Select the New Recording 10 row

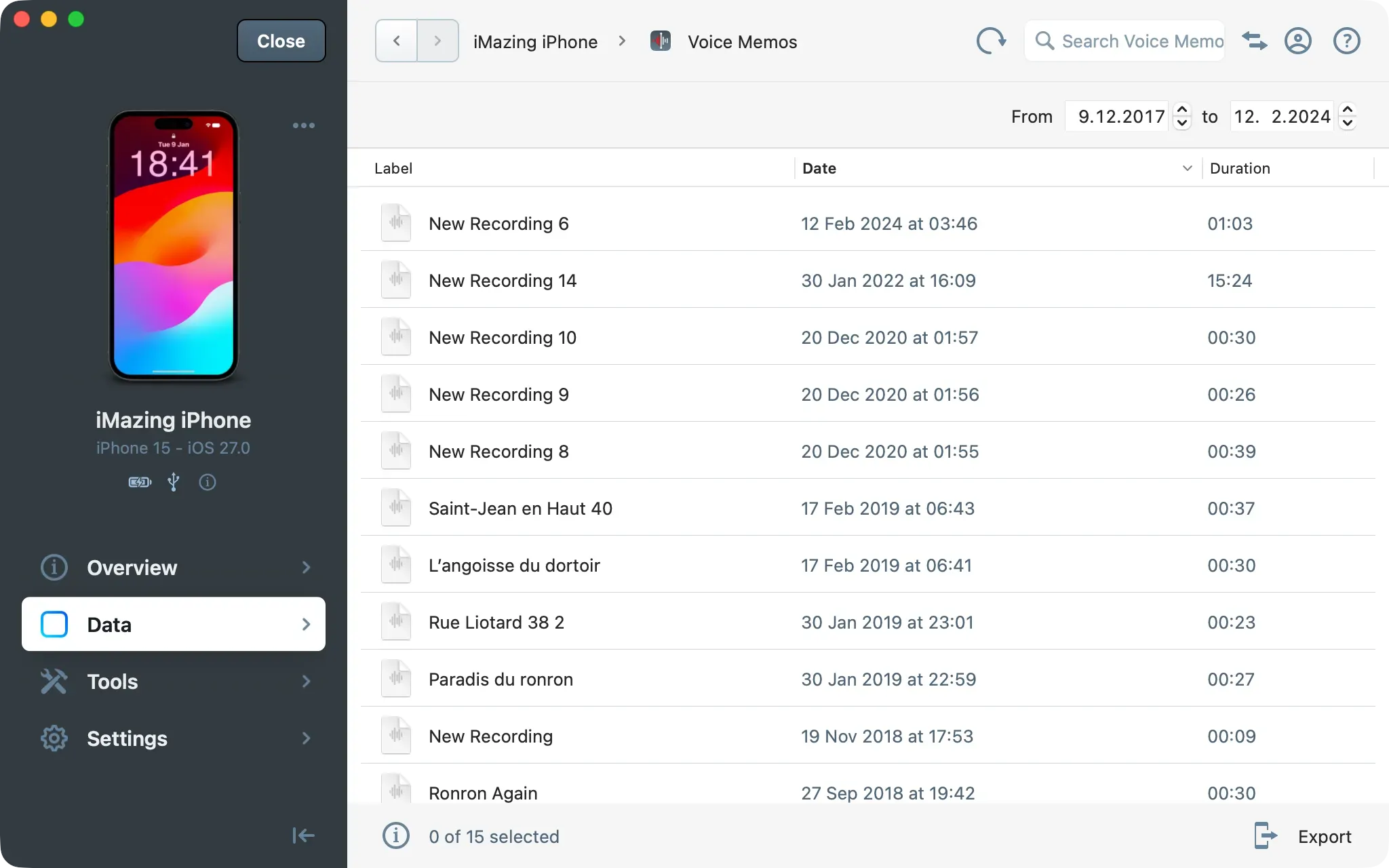coord(868,336)
